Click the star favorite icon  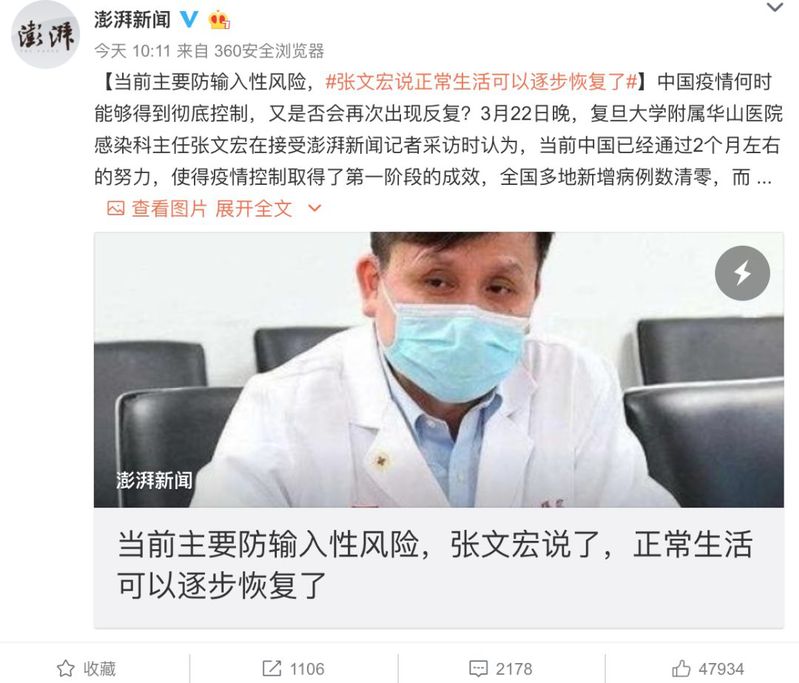coord(66,668)
